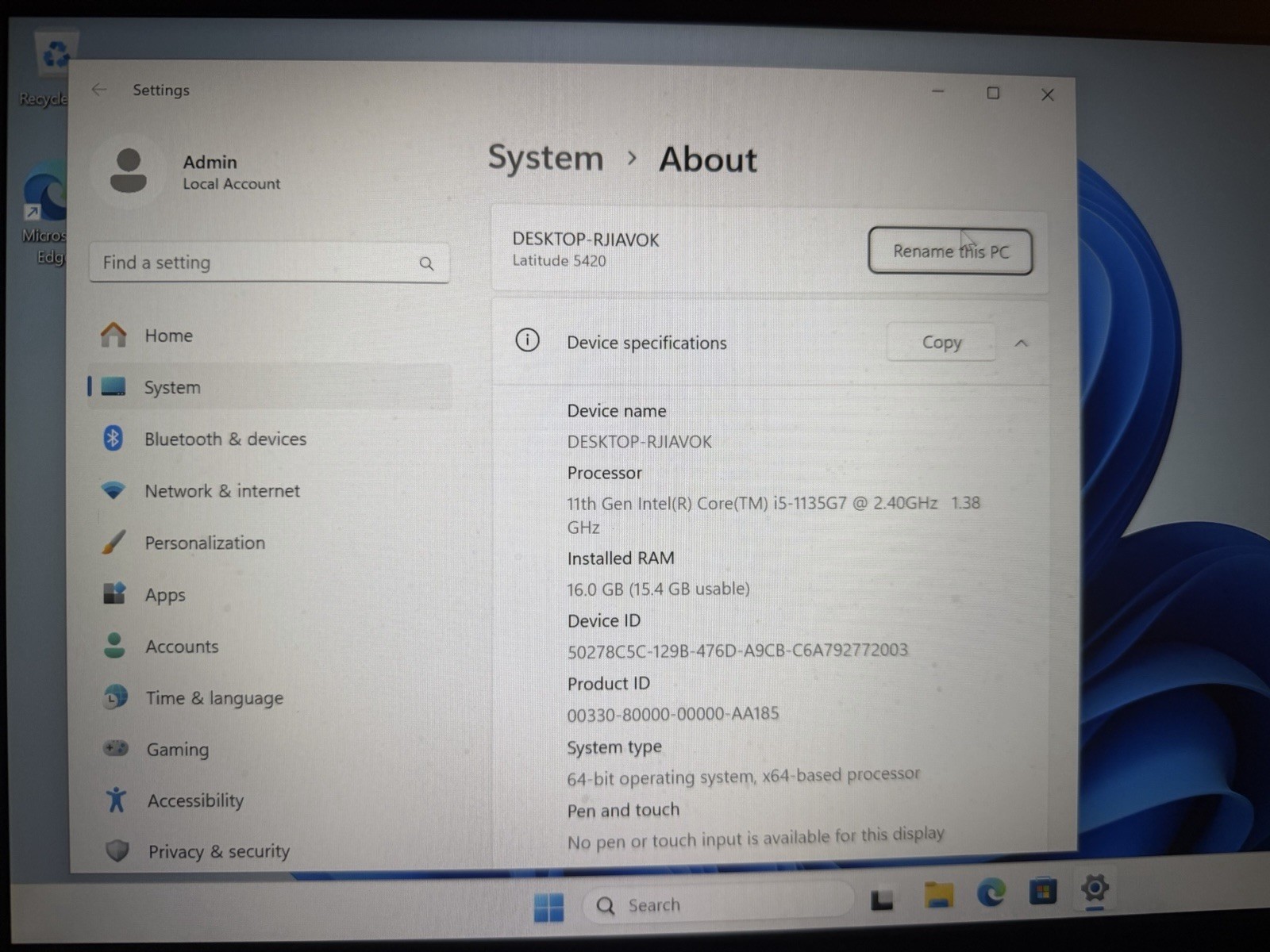Click DESKTOP-RJIAVOK under Device name
Screen dimensions: 1270x952
pos(639,442)
